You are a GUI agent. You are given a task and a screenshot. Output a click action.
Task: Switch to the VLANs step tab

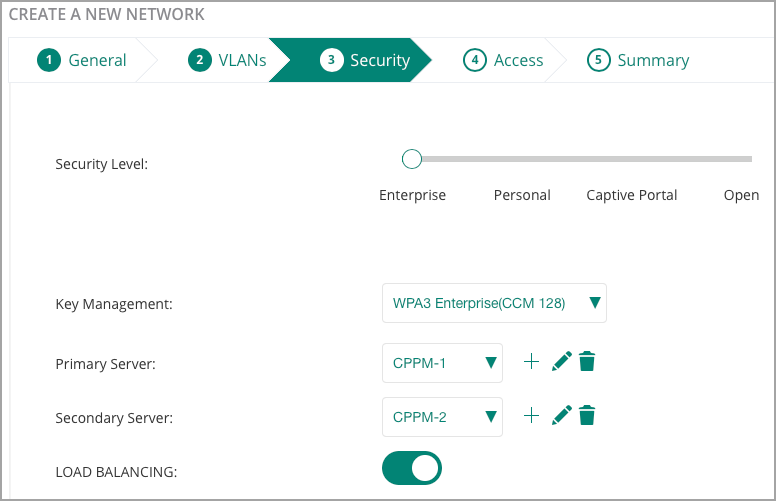click(x=227, y=60)
